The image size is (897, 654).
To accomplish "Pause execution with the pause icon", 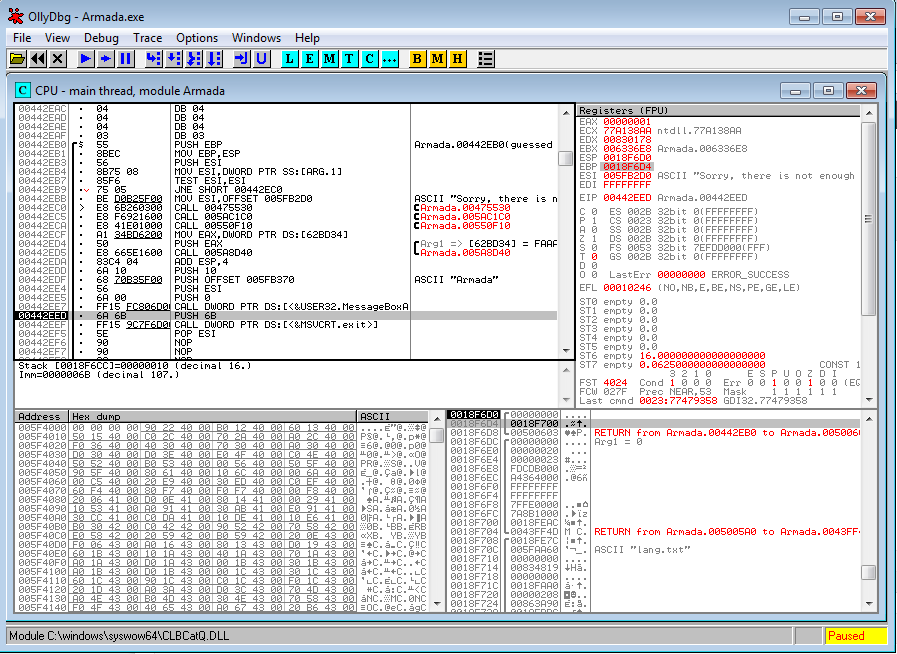I will point(126,59).
